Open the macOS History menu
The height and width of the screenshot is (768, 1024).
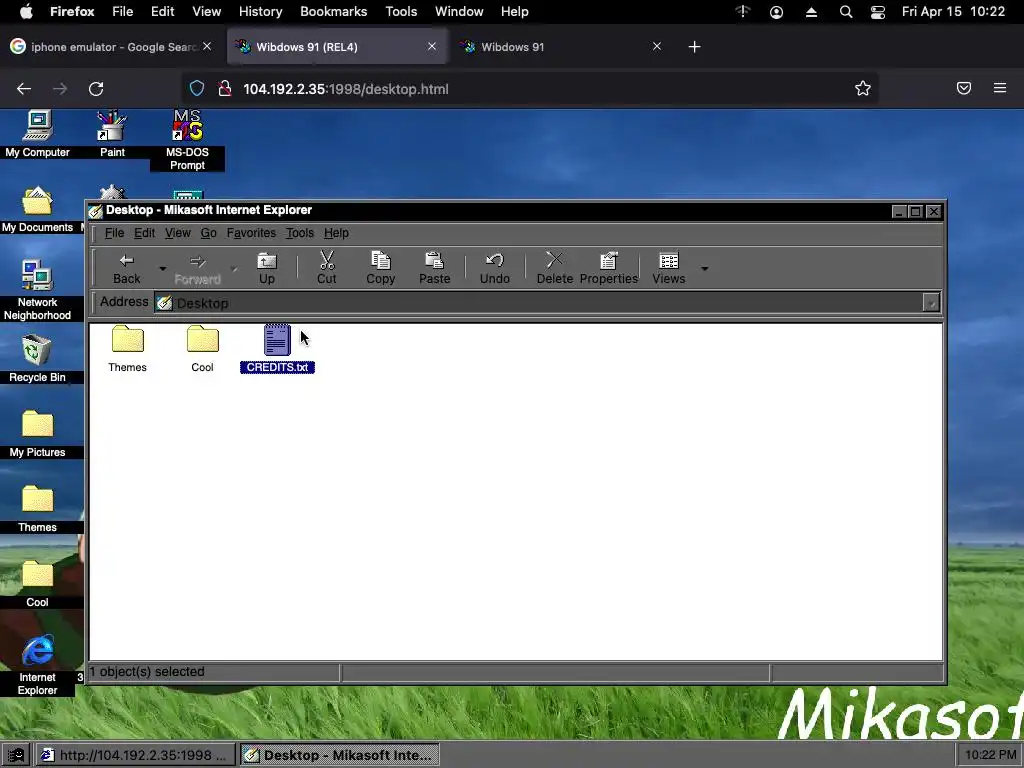point(260,12)
